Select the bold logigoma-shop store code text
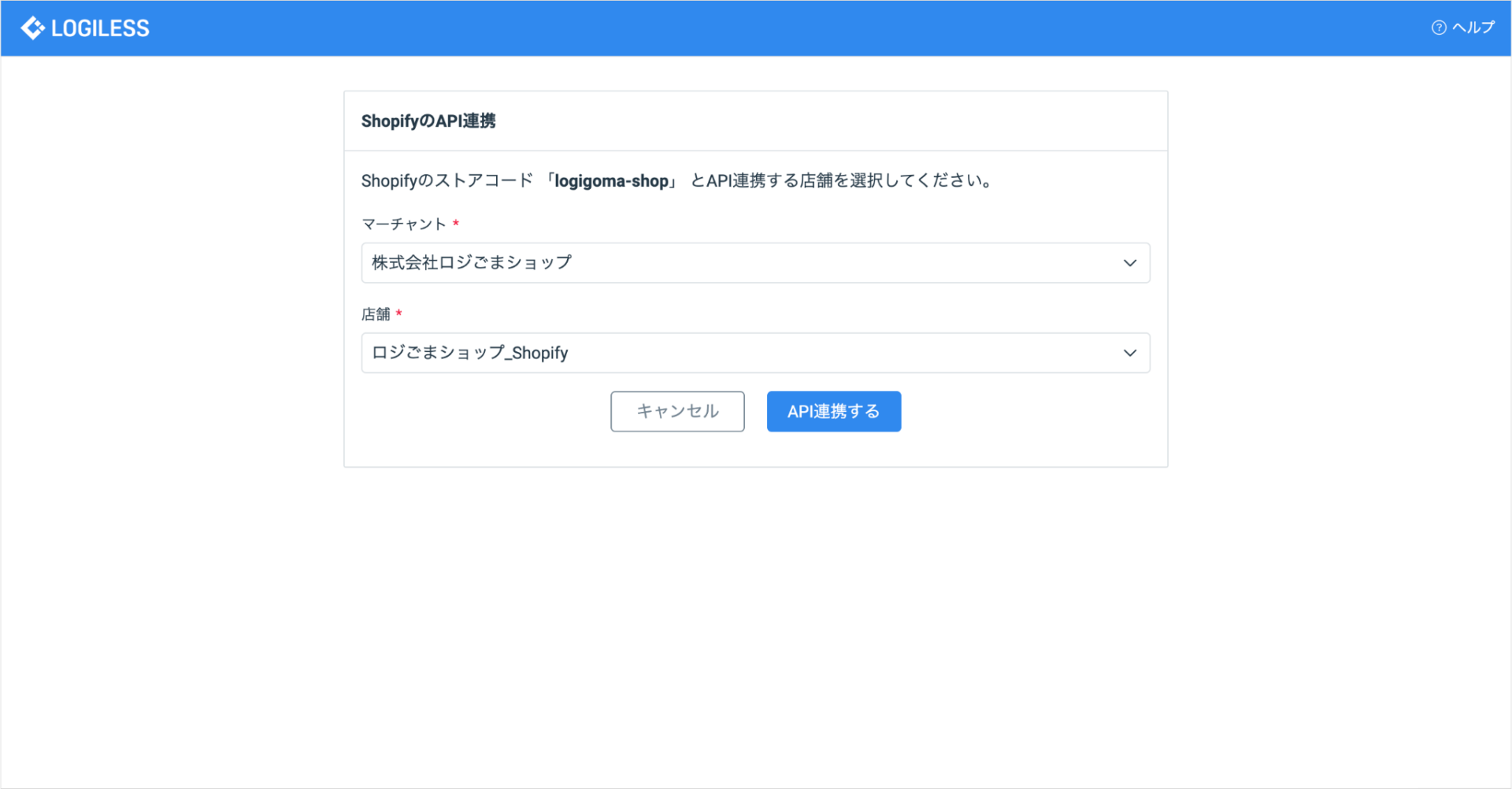The width and height of the screenshot is (1512, 789). (x=613, y=180)
